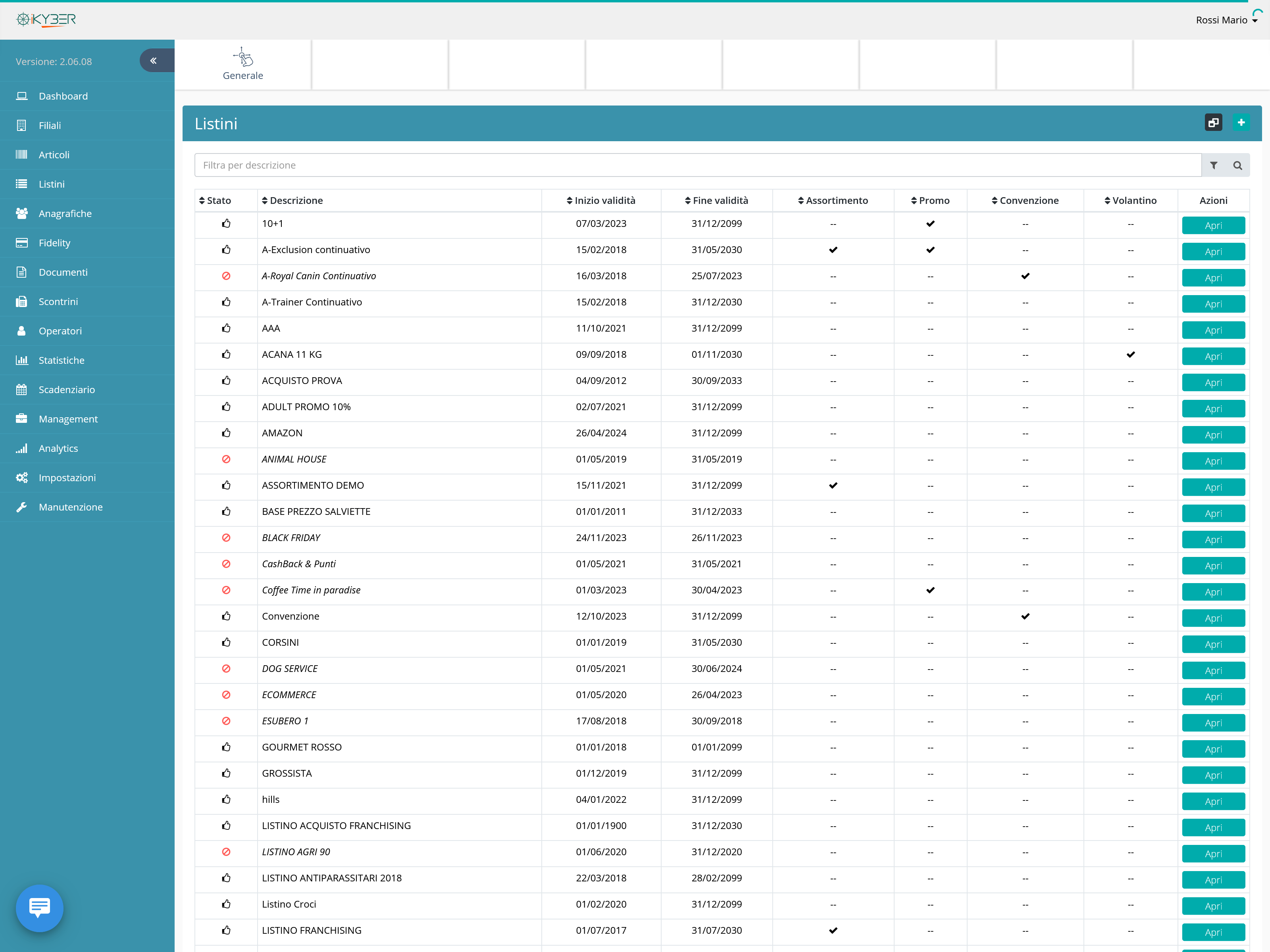Click Apri for ASSORTIMENTO DEMO
Viewport: 1270px width, 952px height.
click(1213, 487)
